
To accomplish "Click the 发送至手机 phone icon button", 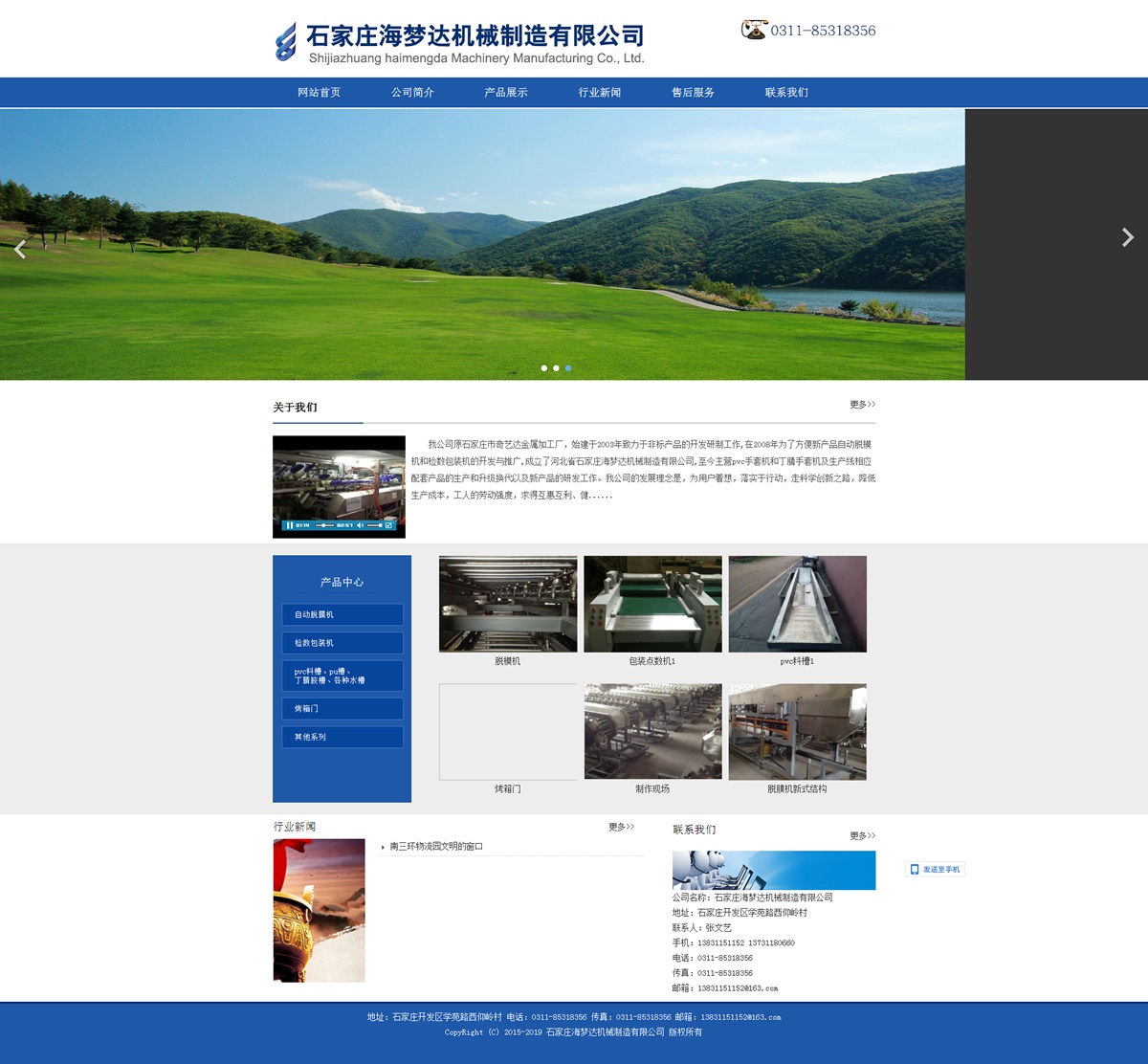I will [935, 870].
